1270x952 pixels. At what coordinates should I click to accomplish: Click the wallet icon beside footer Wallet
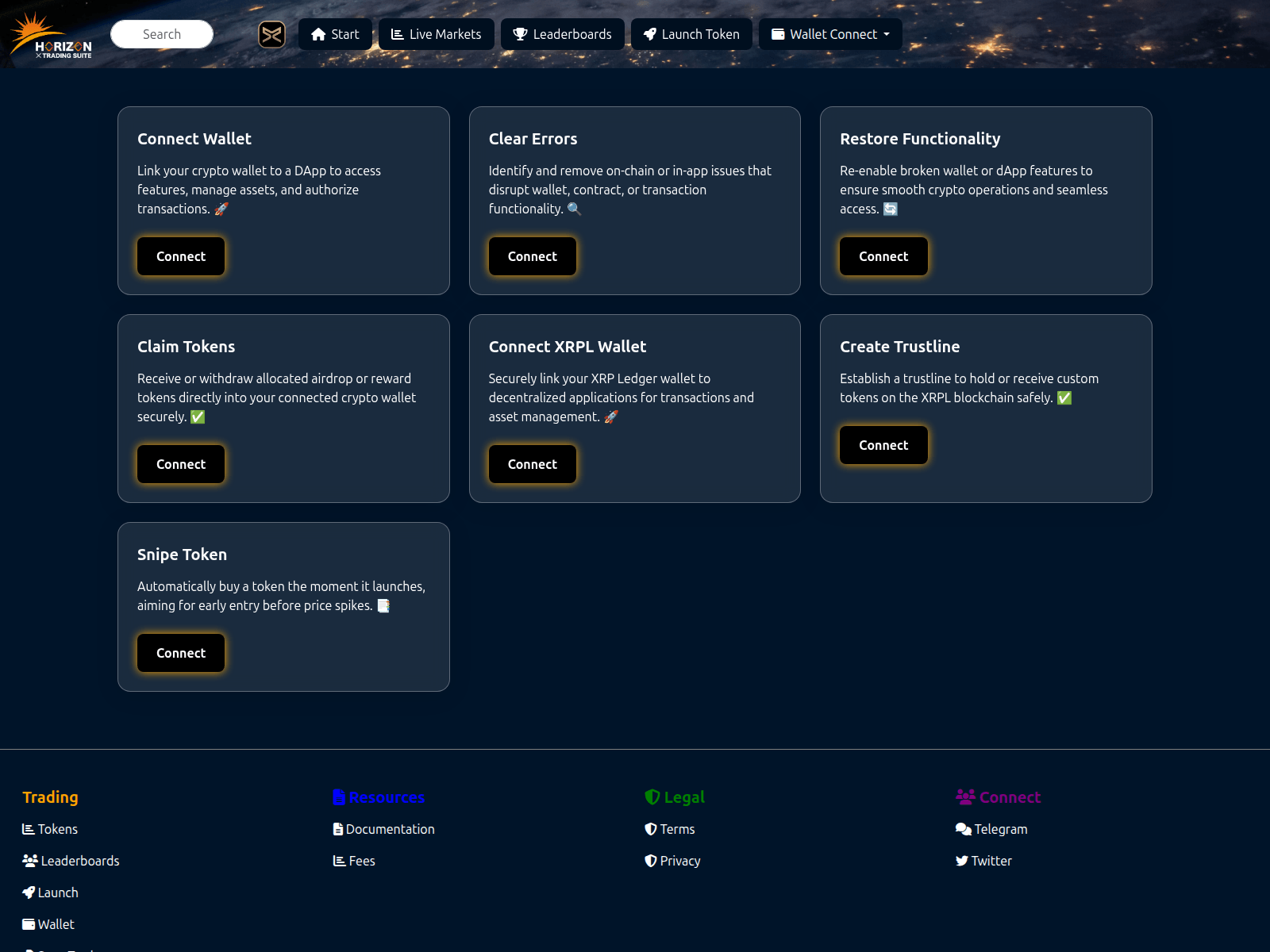click(29, 924)
